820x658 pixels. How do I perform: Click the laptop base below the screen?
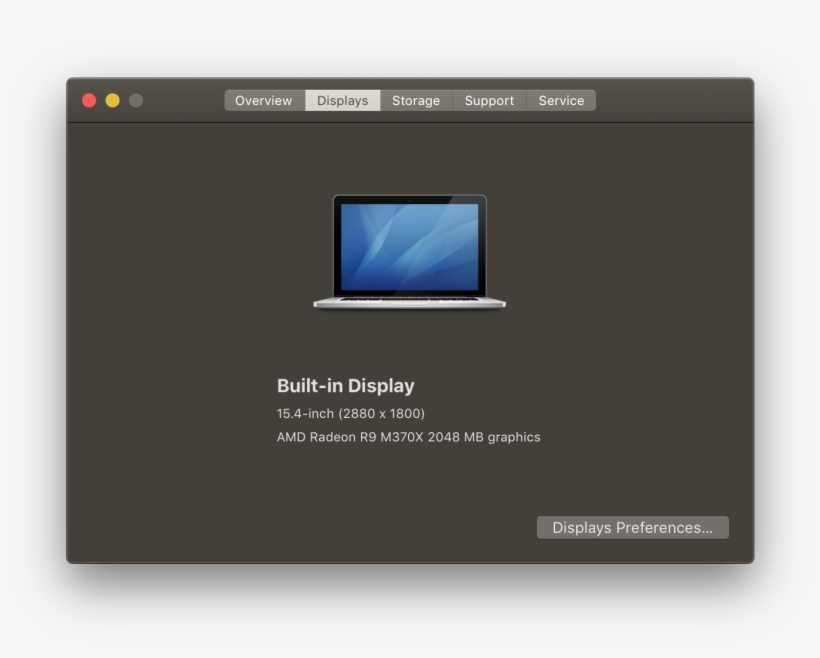coord(410,303)
